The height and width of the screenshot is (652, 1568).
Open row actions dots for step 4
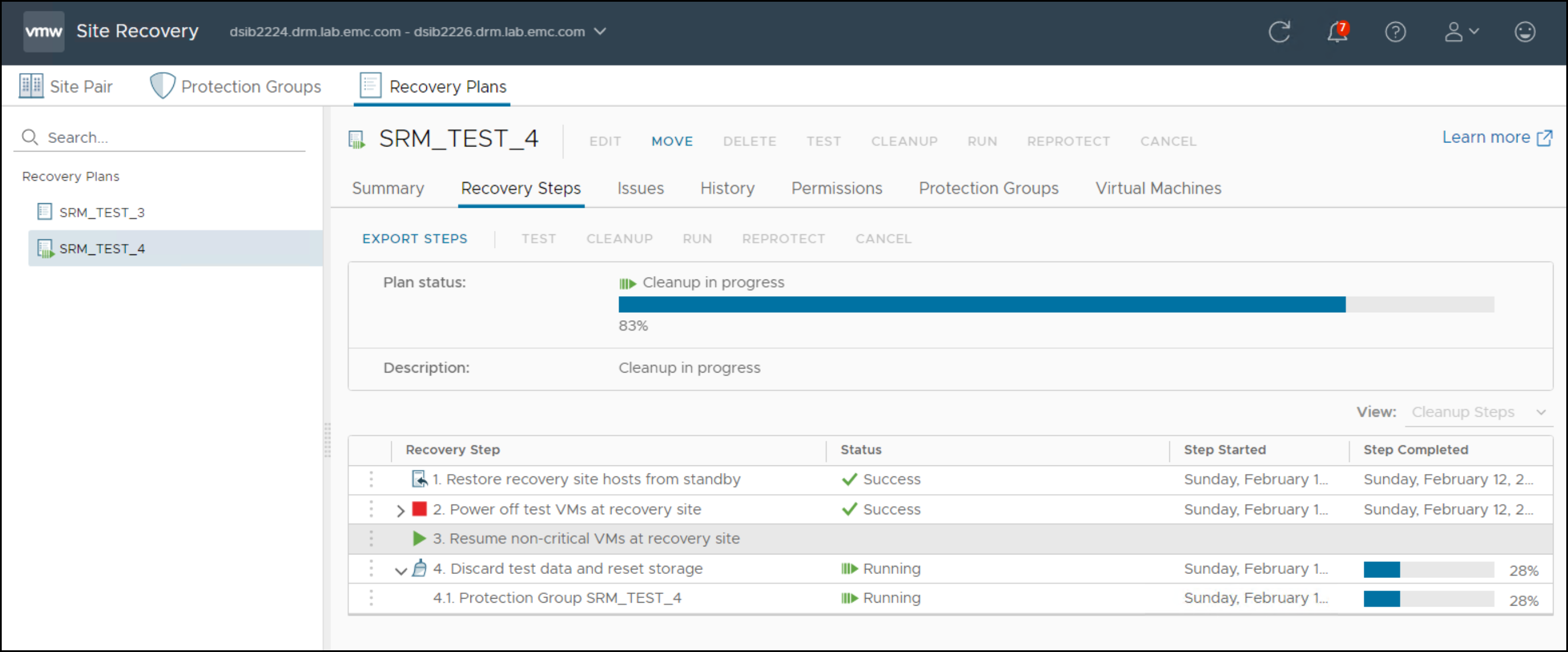371,569
